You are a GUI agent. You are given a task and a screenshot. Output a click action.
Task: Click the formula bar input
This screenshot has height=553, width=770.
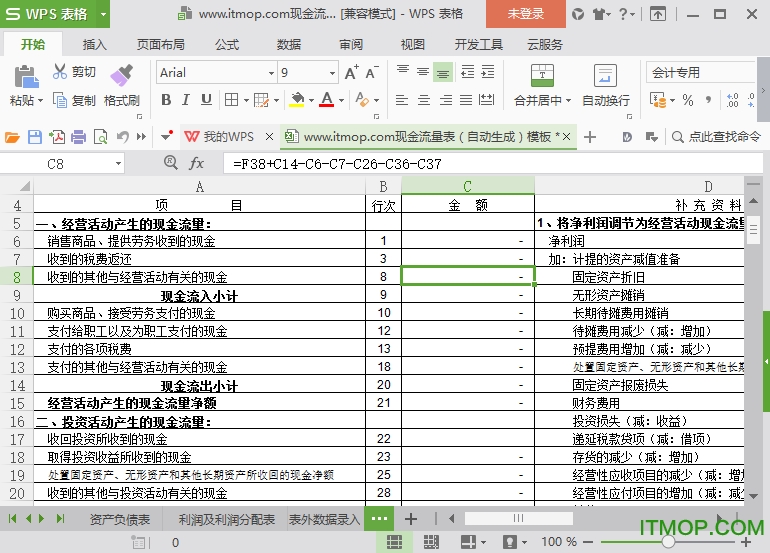tap(492, 164)
